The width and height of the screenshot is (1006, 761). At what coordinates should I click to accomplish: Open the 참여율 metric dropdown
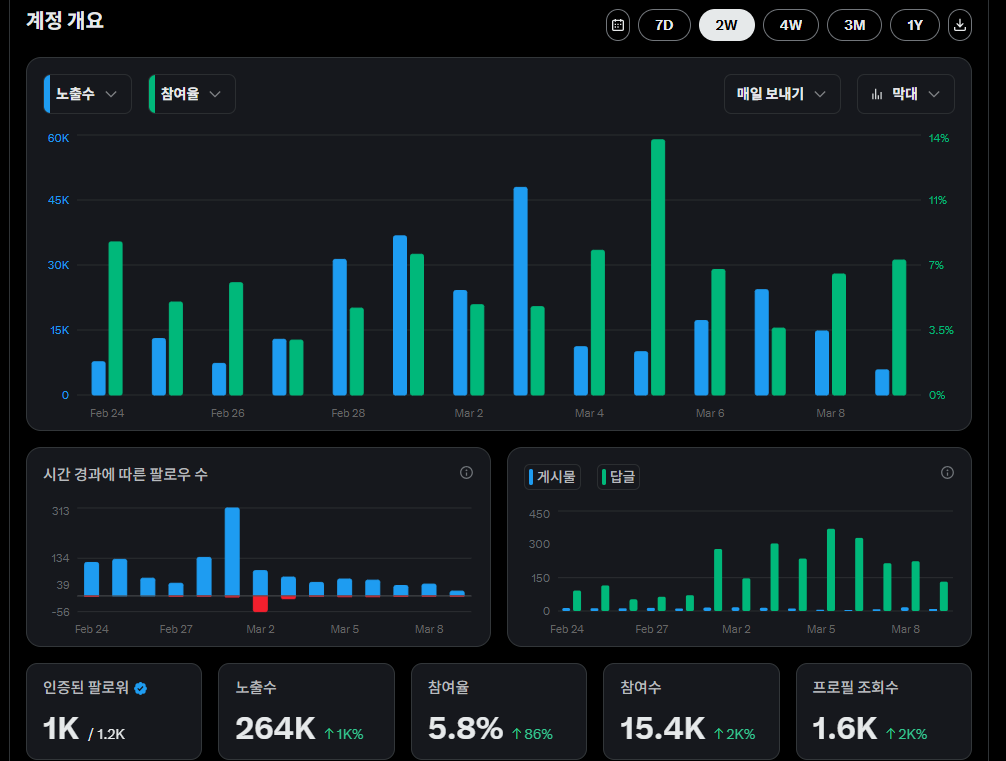click(x=192, y=94)
